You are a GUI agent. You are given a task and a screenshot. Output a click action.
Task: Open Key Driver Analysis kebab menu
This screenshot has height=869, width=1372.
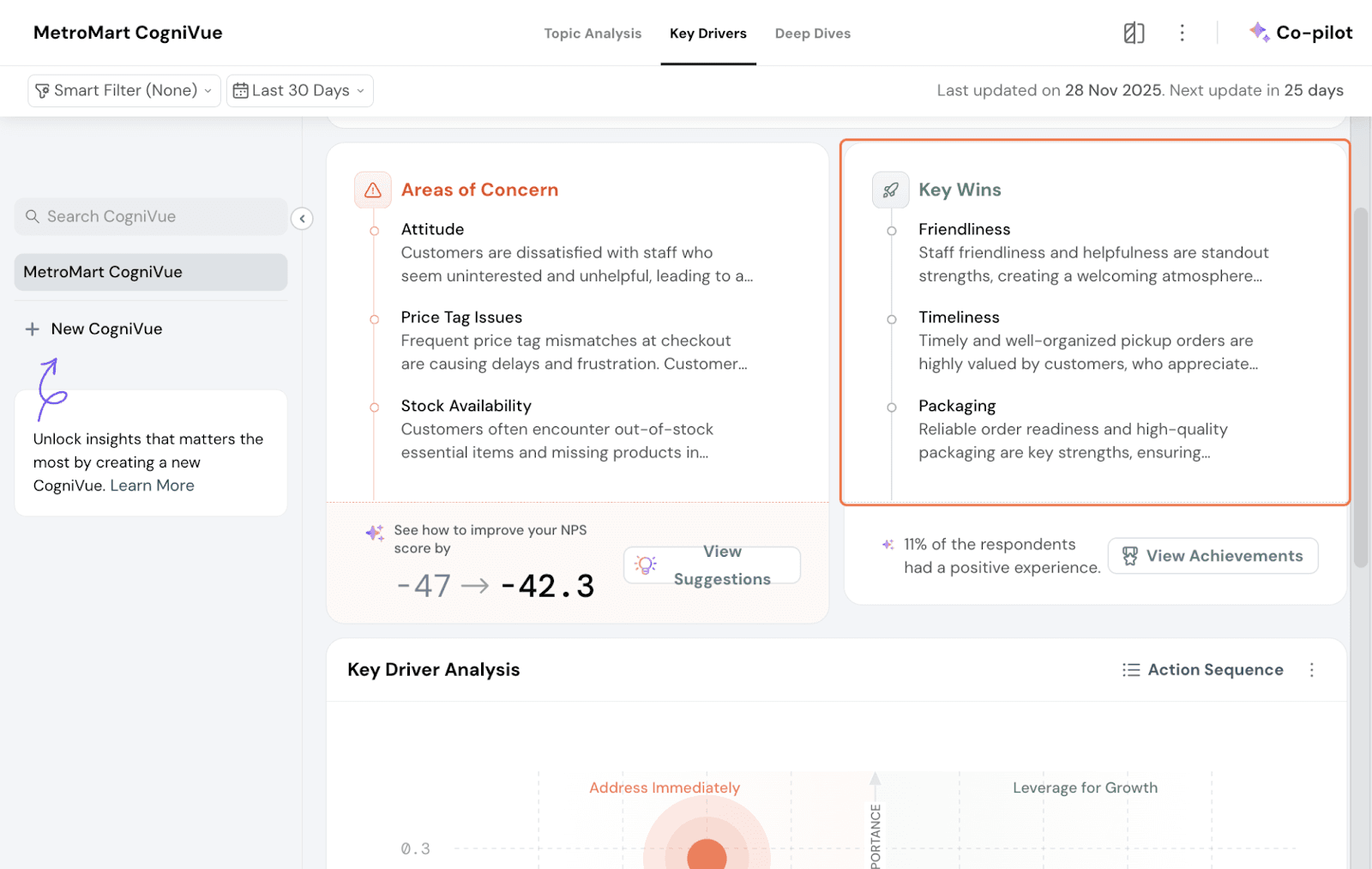pyautogui.click(x=1311, y=670)
